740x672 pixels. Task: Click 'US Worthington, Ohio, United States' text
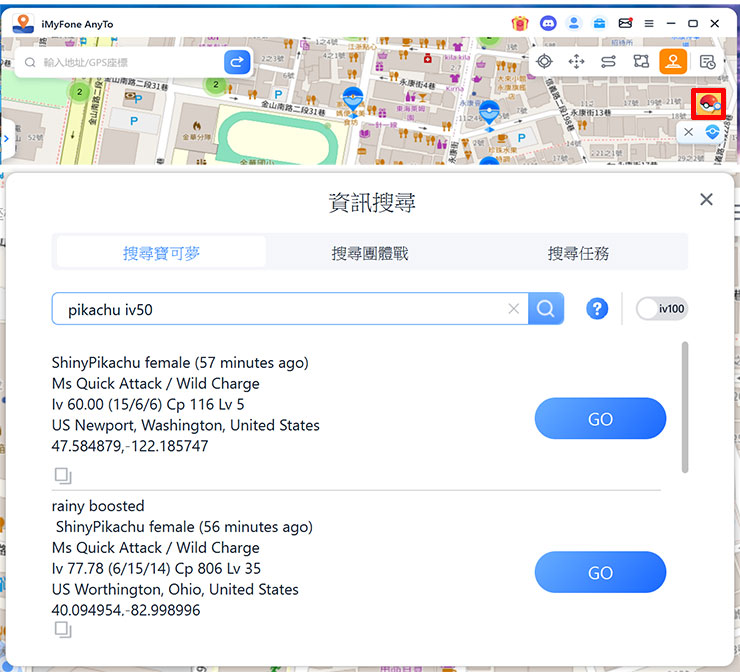pyautogui.click(x=175, y=589)
